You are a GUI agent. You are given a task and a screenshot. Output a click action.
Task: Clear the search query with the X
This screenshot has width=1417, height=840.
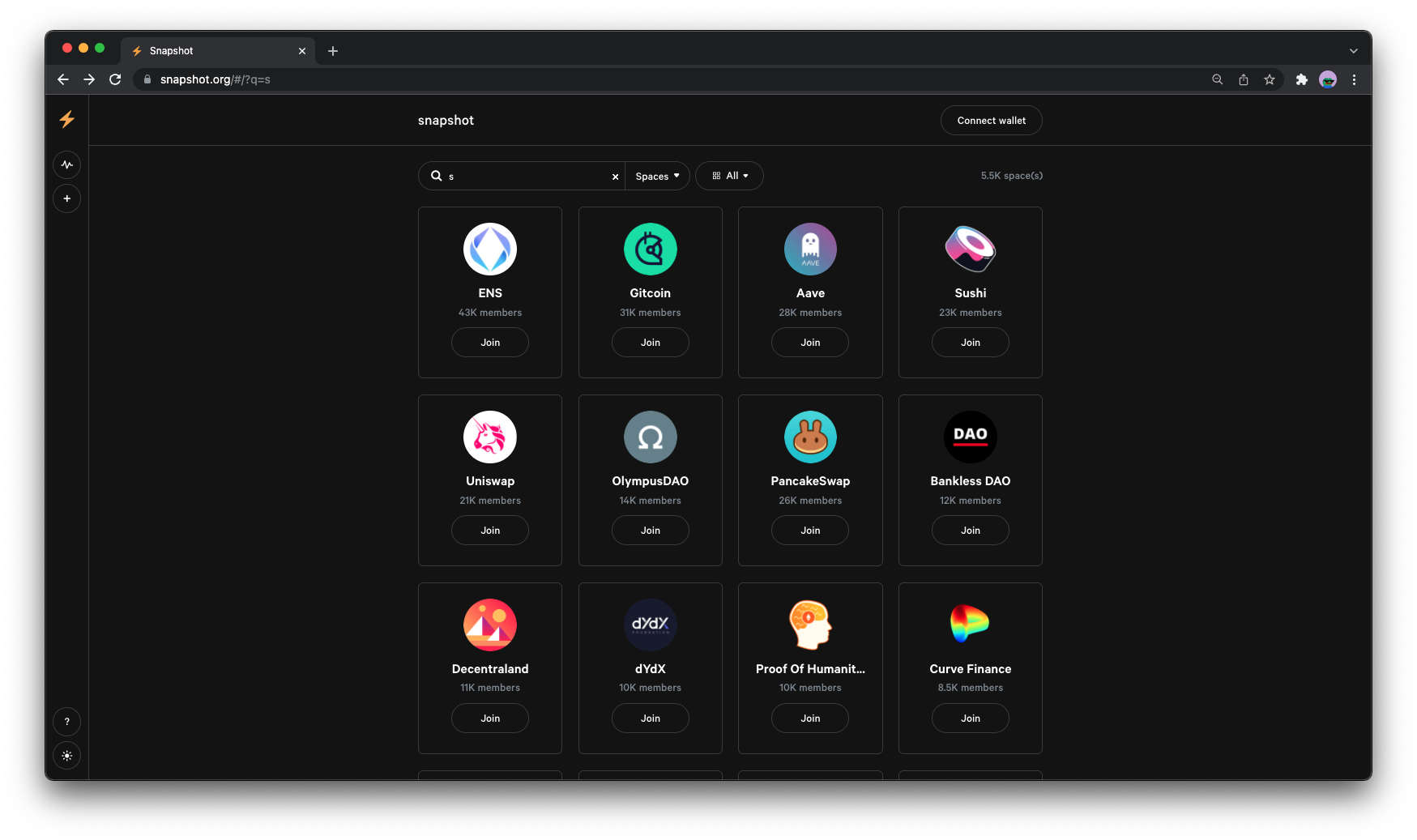[615, 176]
